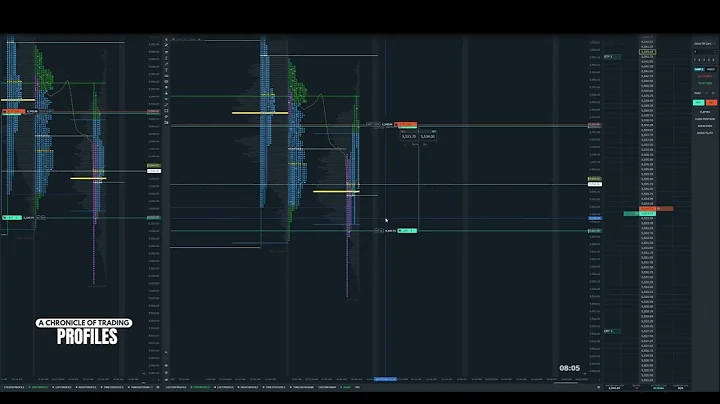Select the ellipse tool in drawing toolbar
The image size is (720, 404).
166,82
